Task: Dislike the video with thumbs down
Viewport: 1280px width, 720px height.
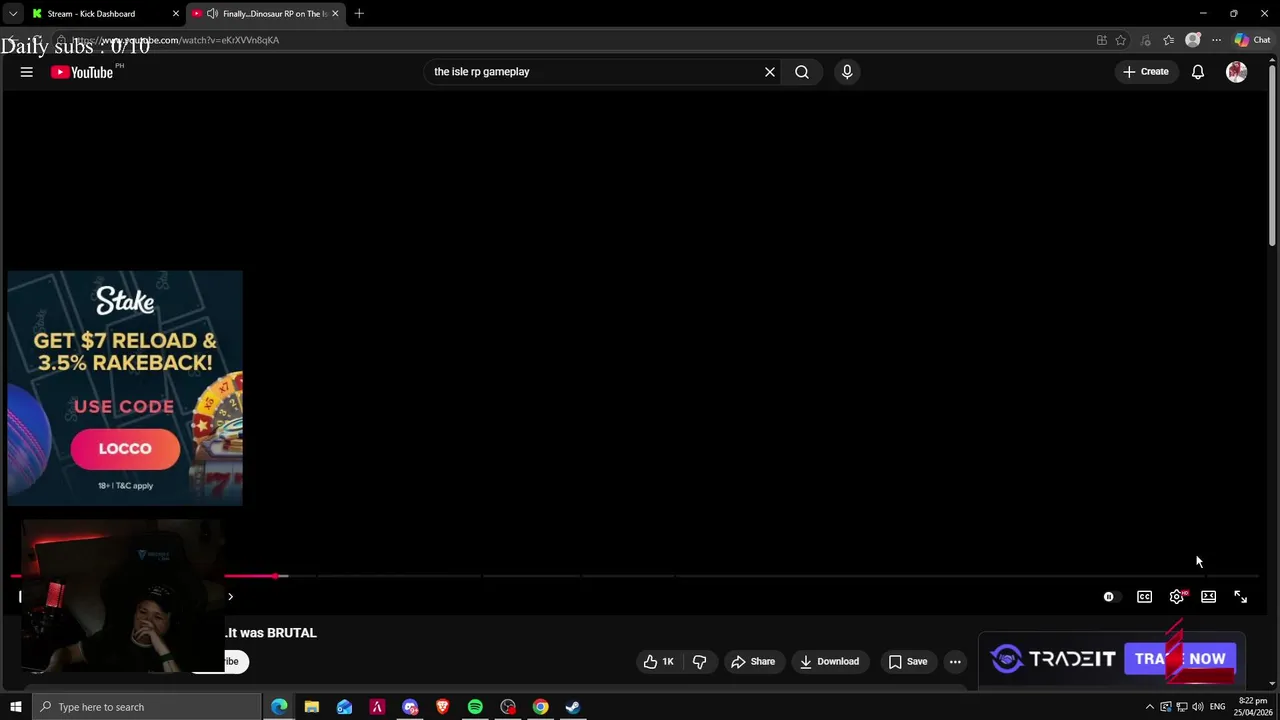Action: pyautogui.click(x=700, y=661)
